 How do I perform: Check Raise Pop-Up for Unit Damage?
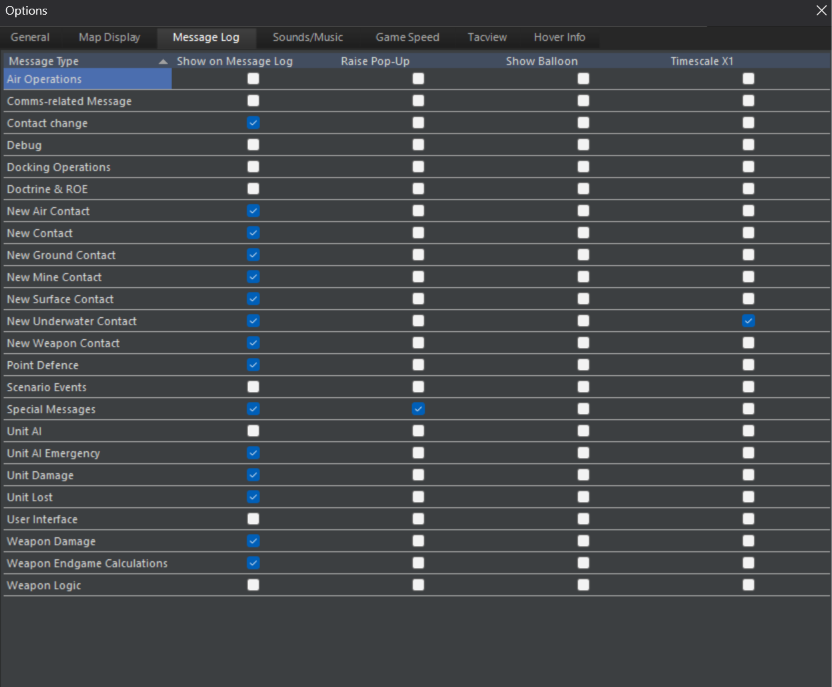[418, 475]
